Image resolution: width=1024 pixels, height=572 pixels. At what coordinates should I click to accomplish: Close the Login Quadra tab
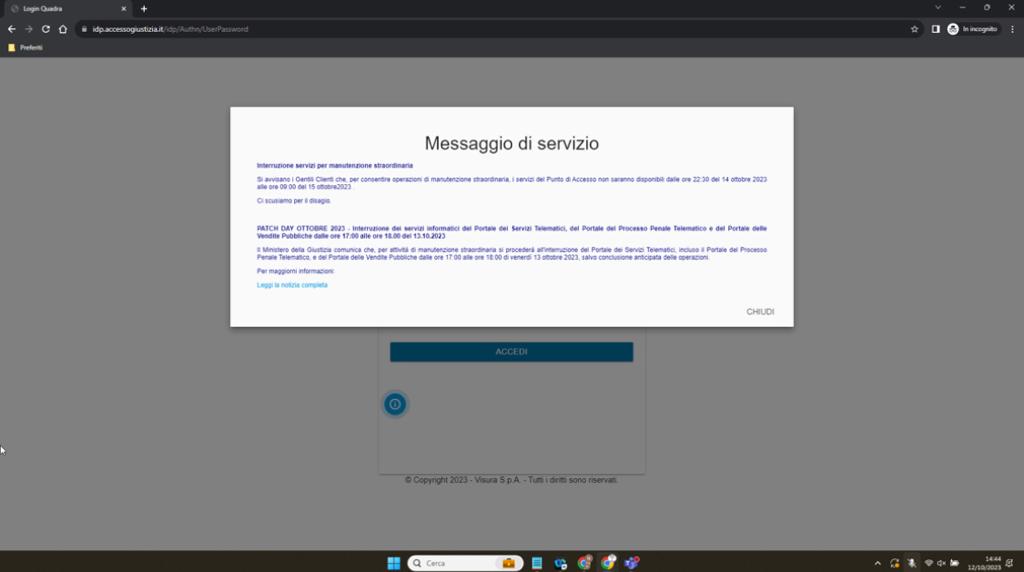(124, 8)
